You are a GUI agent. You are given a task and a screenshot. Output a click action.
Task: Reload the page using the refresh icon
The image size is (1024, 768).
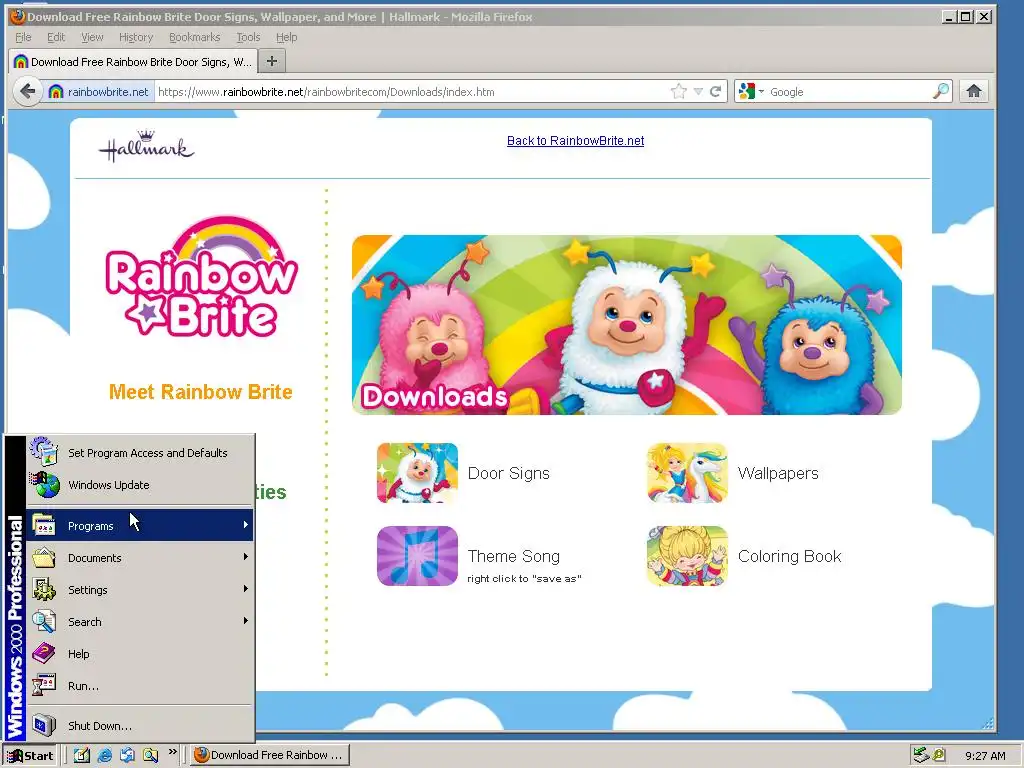(x=716, y=91)
